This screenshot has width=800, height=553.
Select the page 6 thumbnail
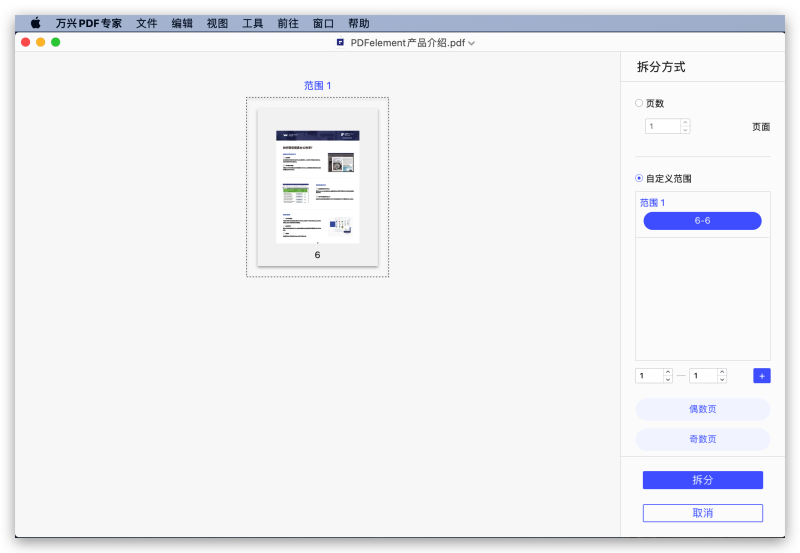point(317,187)
